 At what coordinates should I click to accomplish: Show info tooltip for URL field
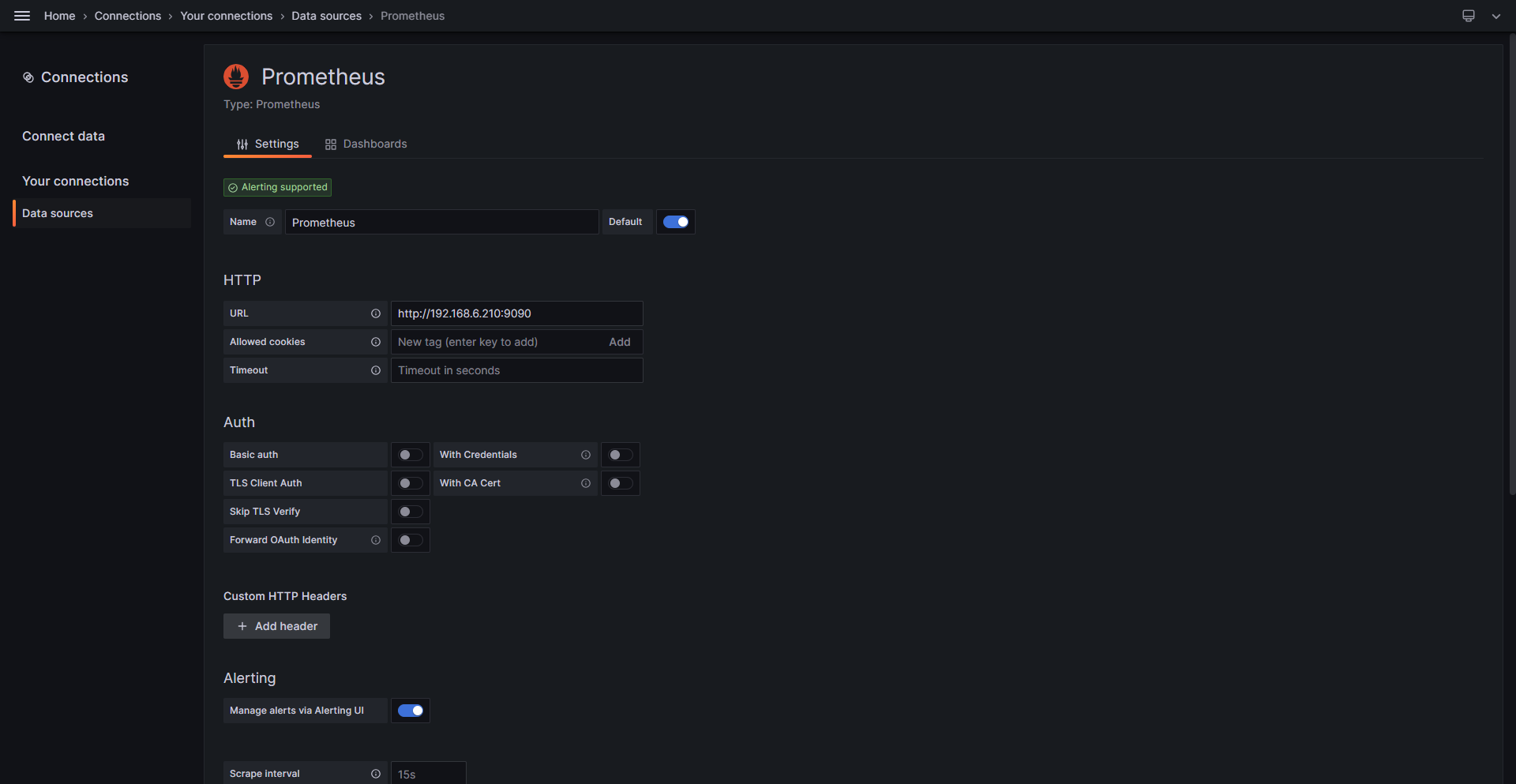click(x=376, y=313)
